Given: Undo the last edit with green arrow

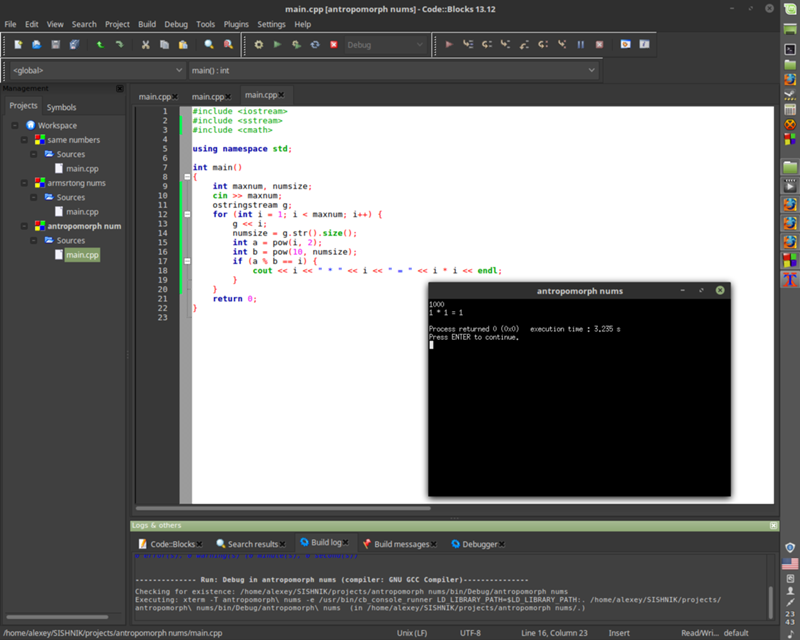Looking at the screenshot, I should point(101,45).
